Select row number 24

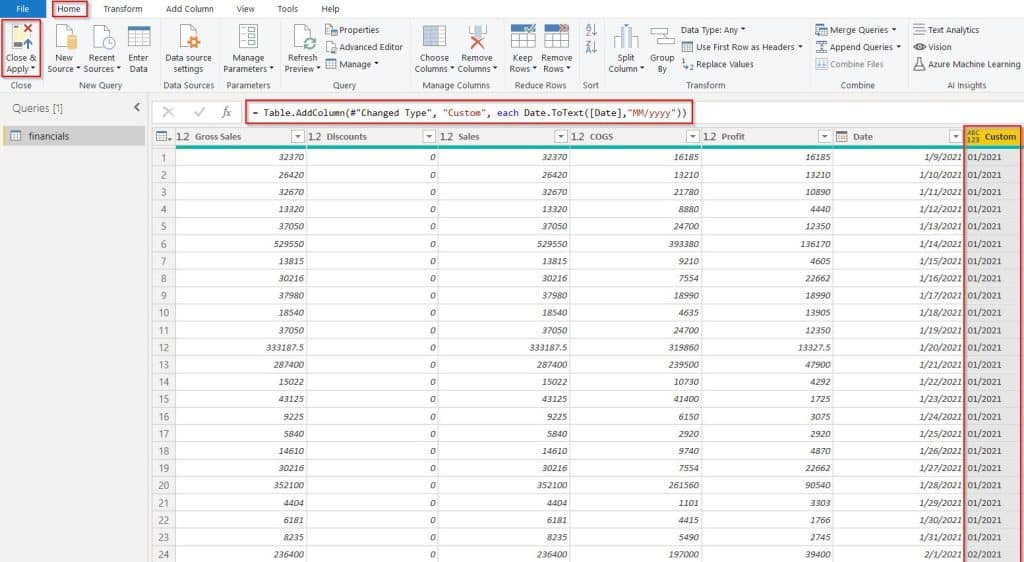coord(163,554)
